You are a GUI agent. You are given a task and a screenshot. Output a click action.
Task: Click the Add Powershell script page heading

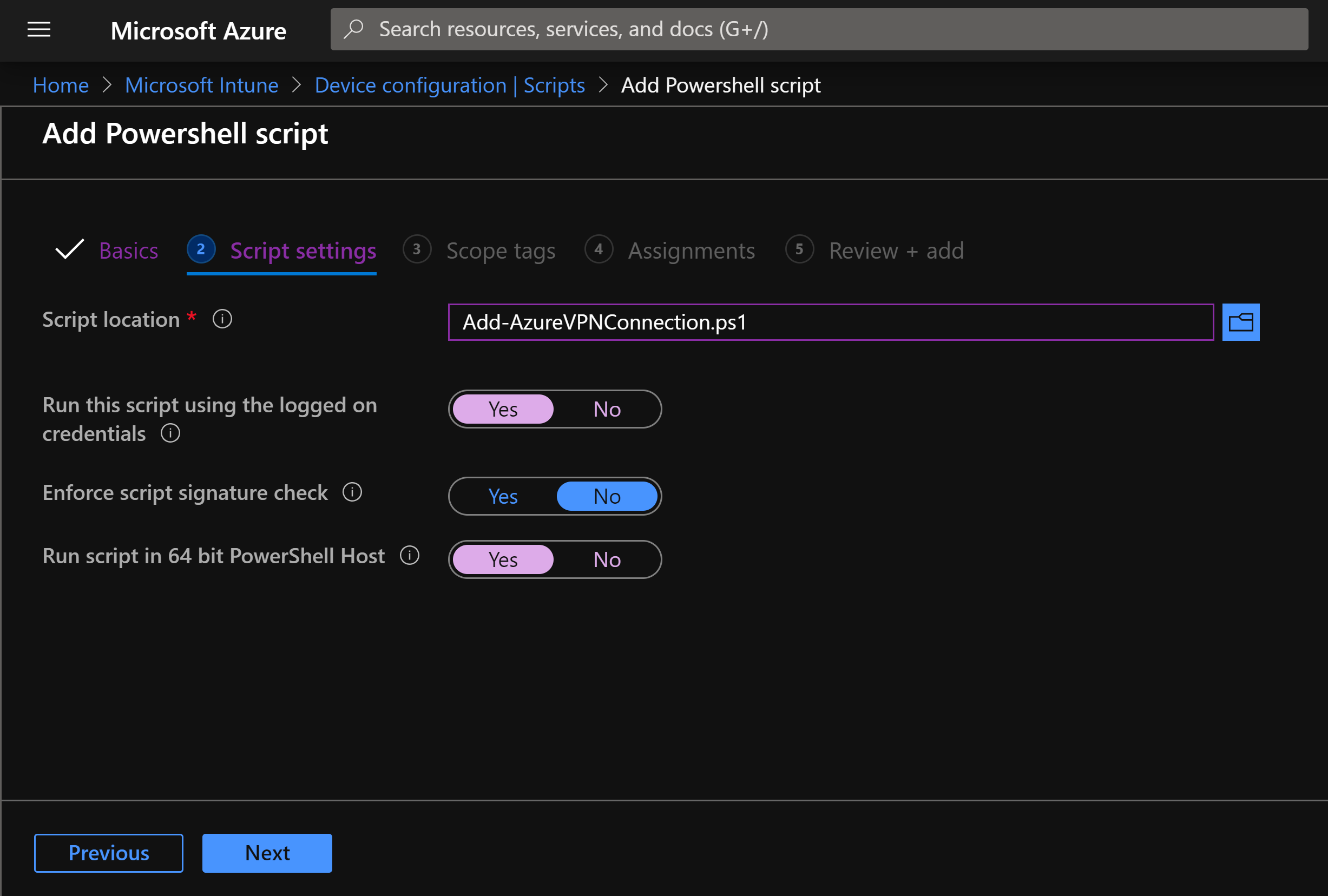pyautogui.click(x=185, y=134)
